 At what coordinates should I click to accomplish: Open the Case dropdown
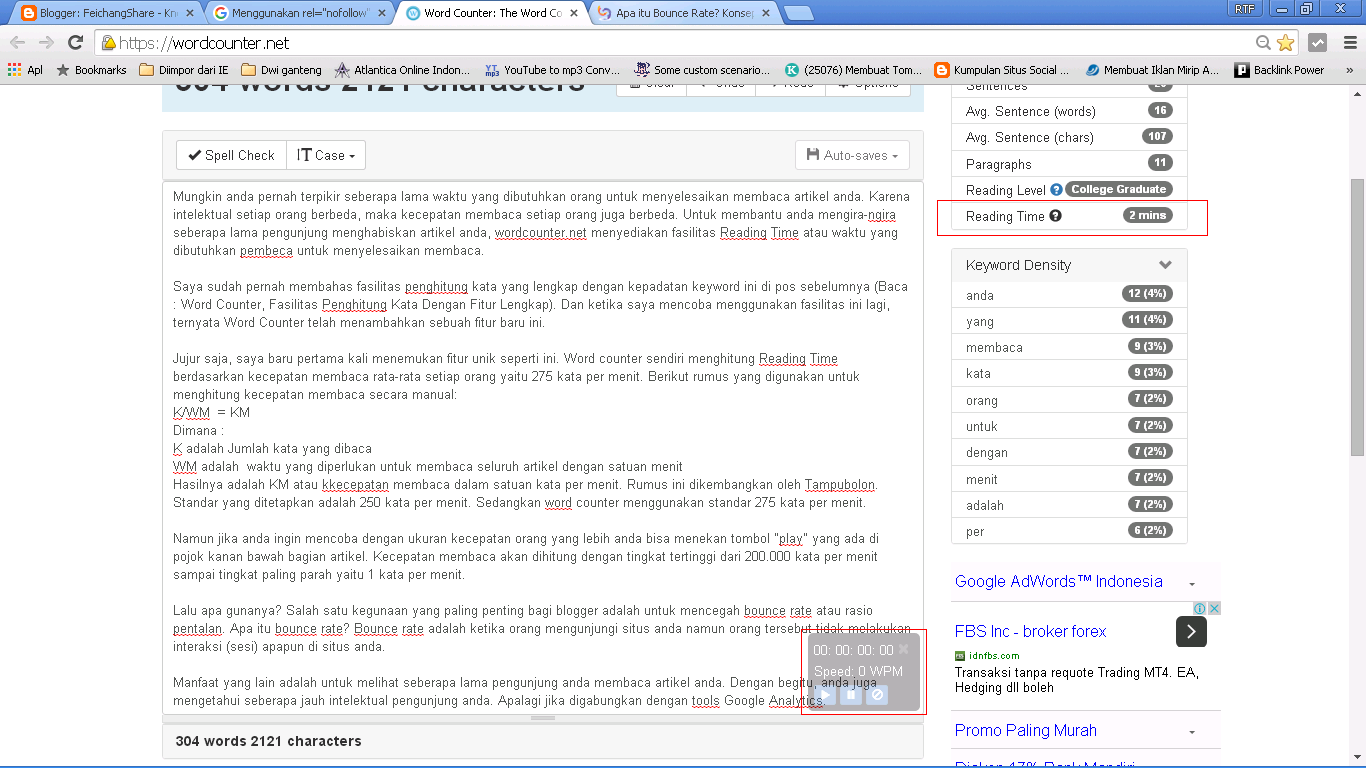click(326, 155)
